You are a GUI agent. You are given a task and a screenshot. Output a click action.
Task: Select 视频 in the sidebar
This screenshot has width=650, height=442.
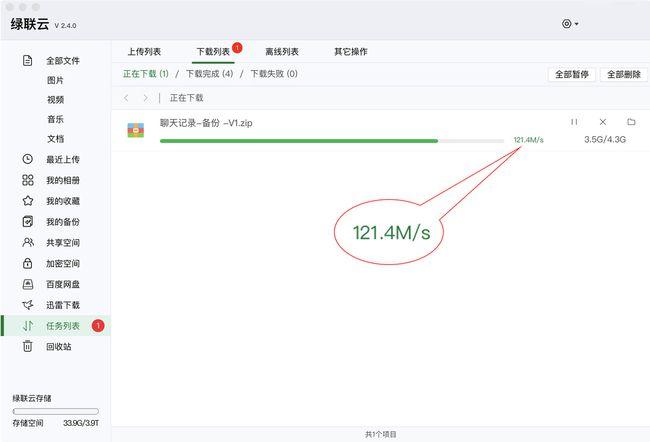[55, 100]
